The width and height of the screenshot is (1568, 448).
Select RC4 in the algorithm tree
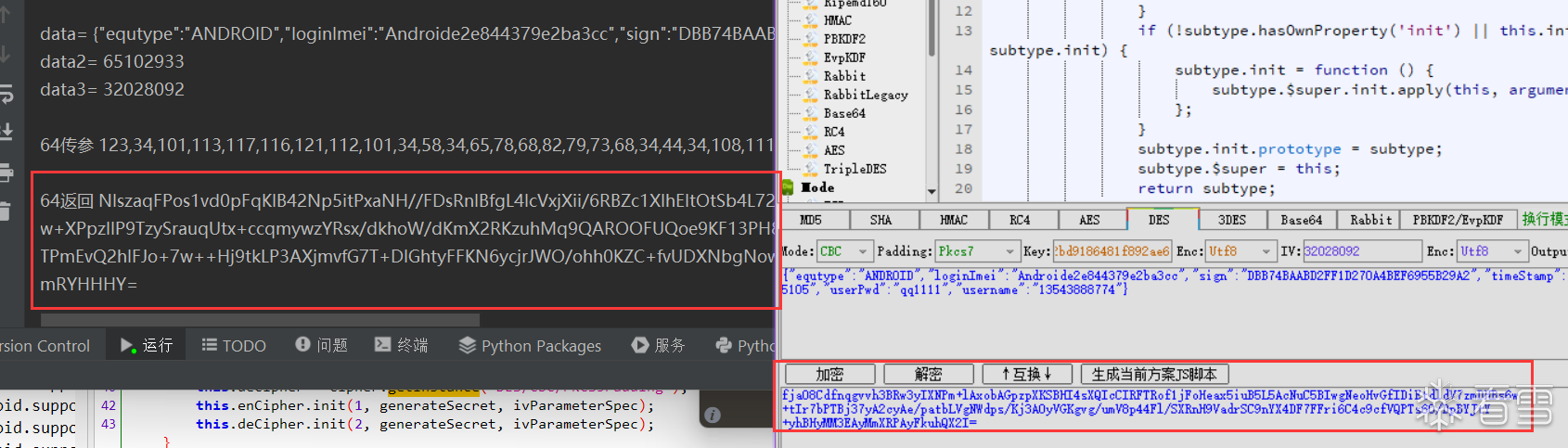(834, 132)
